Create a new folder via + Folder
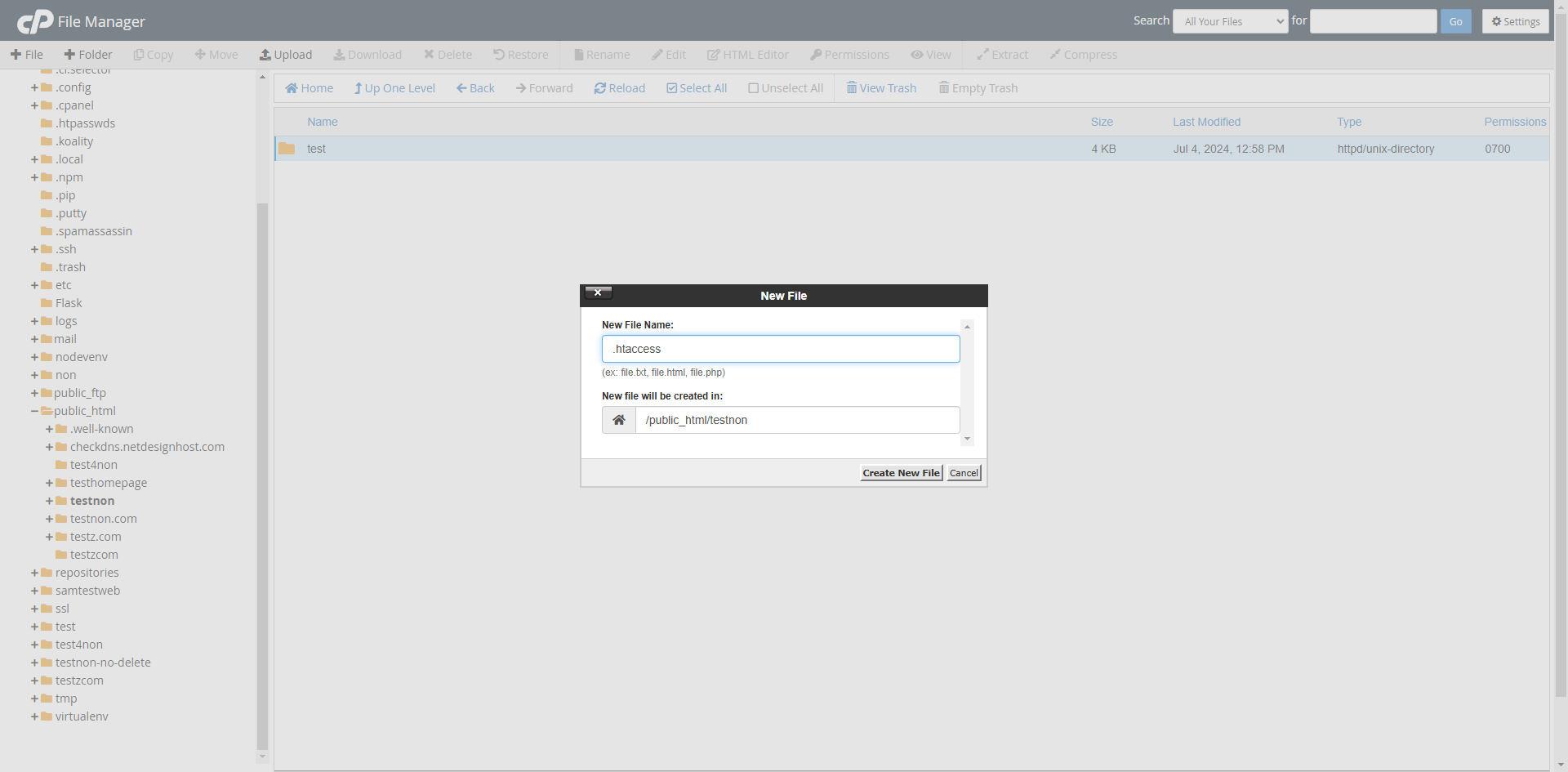 pyautogui.click(x=88, y=55)
